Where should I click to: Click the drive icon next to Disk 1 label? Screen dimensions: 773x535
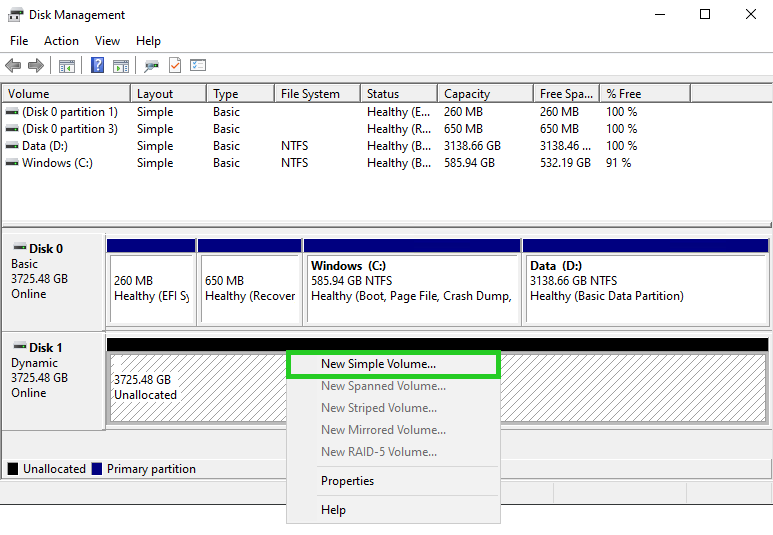[x=20, y=346]
